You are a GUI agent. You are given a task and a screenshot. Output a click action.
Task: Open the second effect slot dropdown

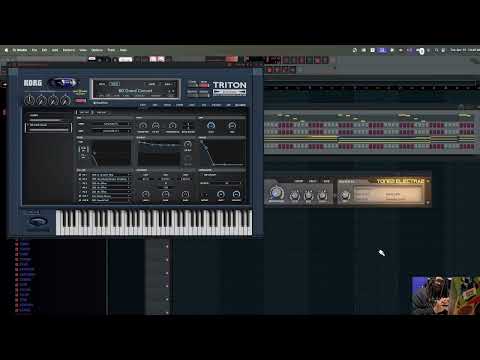(111, 179)
